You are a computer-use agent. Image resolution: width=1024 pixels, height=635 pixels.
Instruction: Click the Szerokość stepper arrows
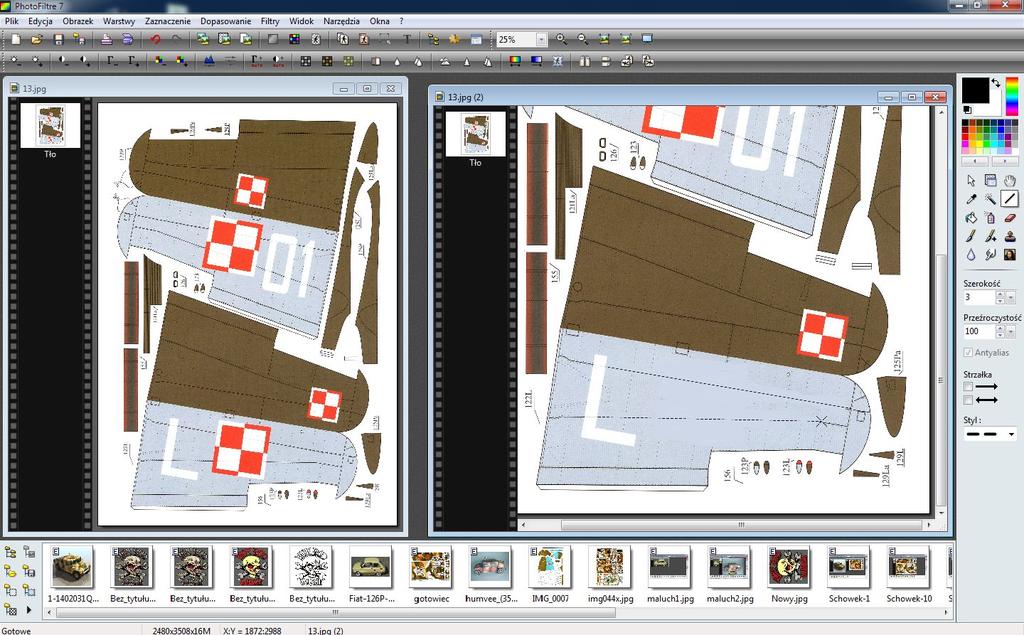pyautogui.click(x=1000, y=297)
